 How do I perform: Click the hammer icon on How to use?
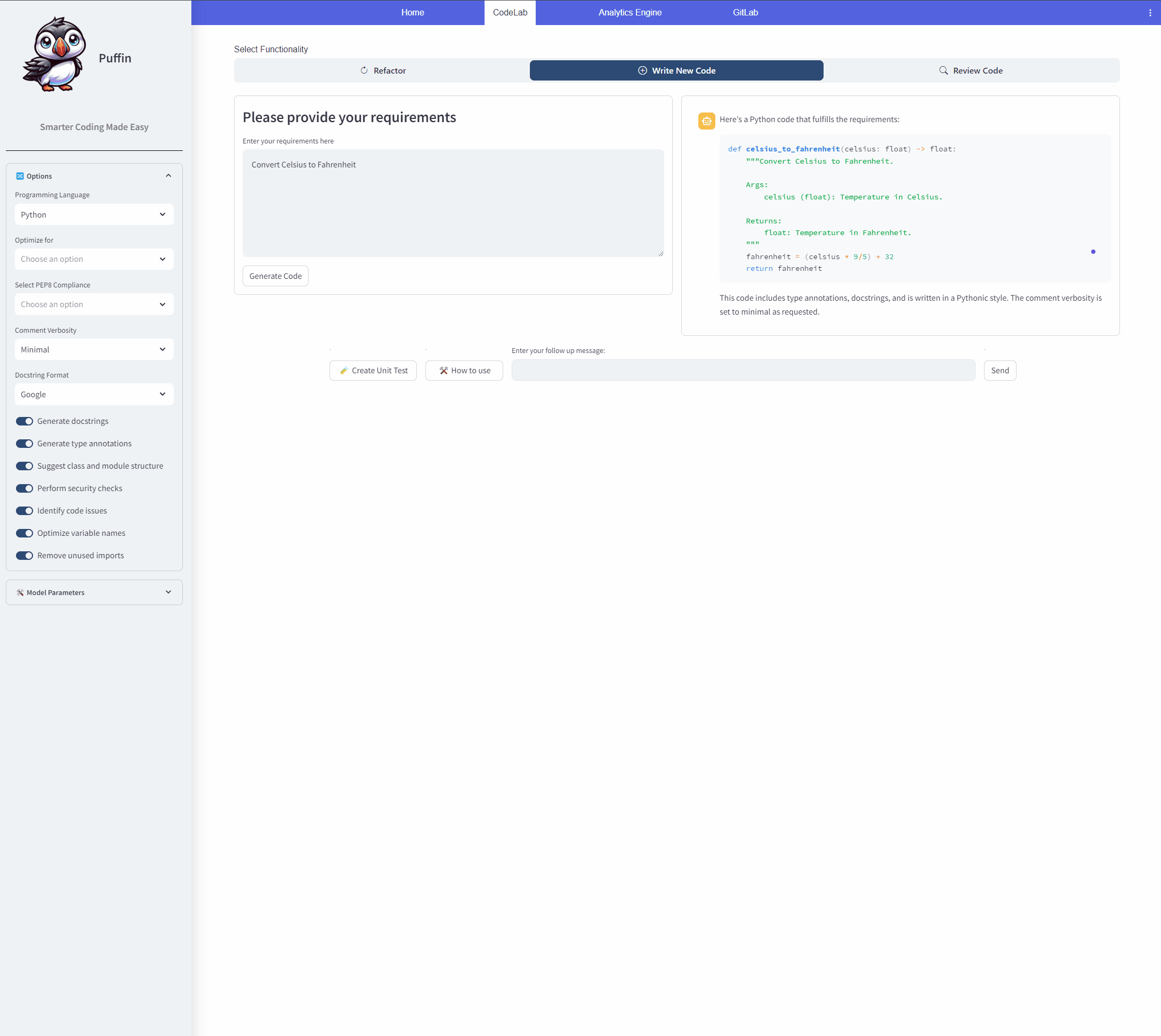pos(444,371)
